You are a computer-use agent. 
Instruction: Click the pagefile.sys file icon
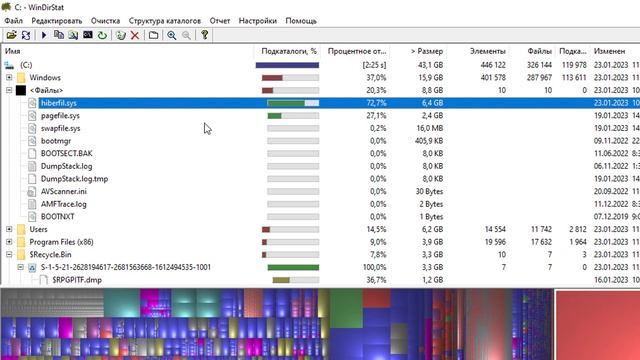point(32,116)
